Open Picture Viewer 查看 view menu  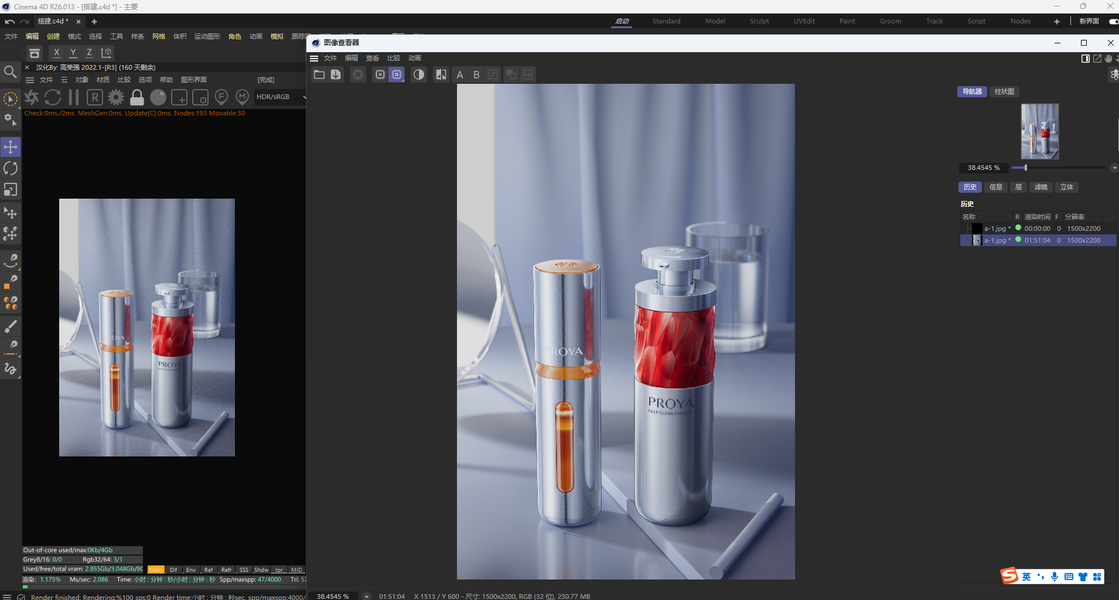[373, 59]
